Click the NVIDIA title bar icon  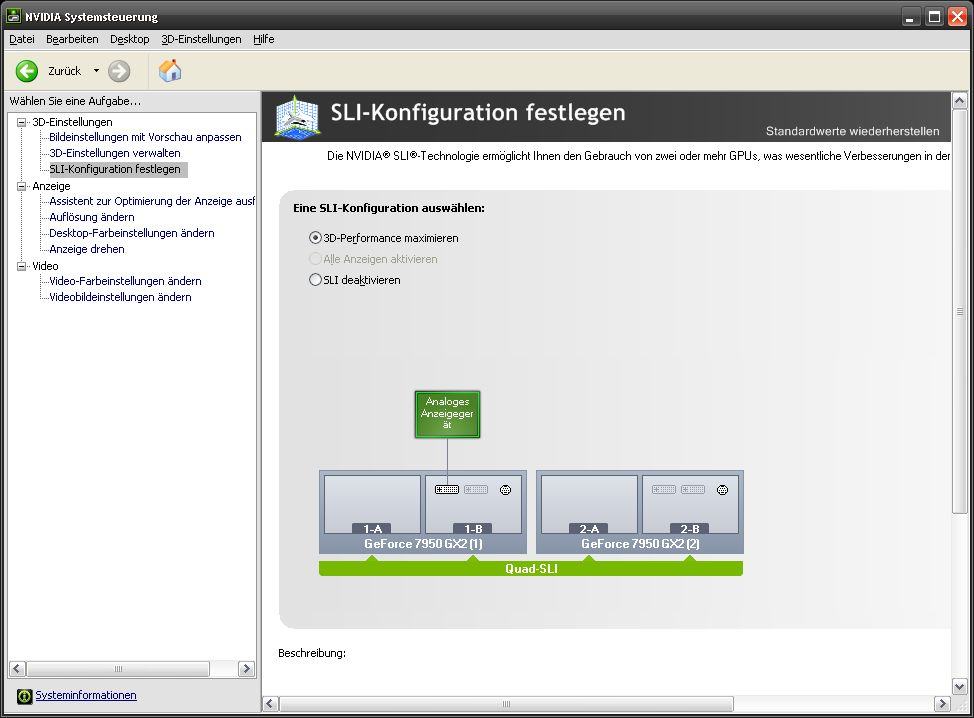[x=13, y=16]
